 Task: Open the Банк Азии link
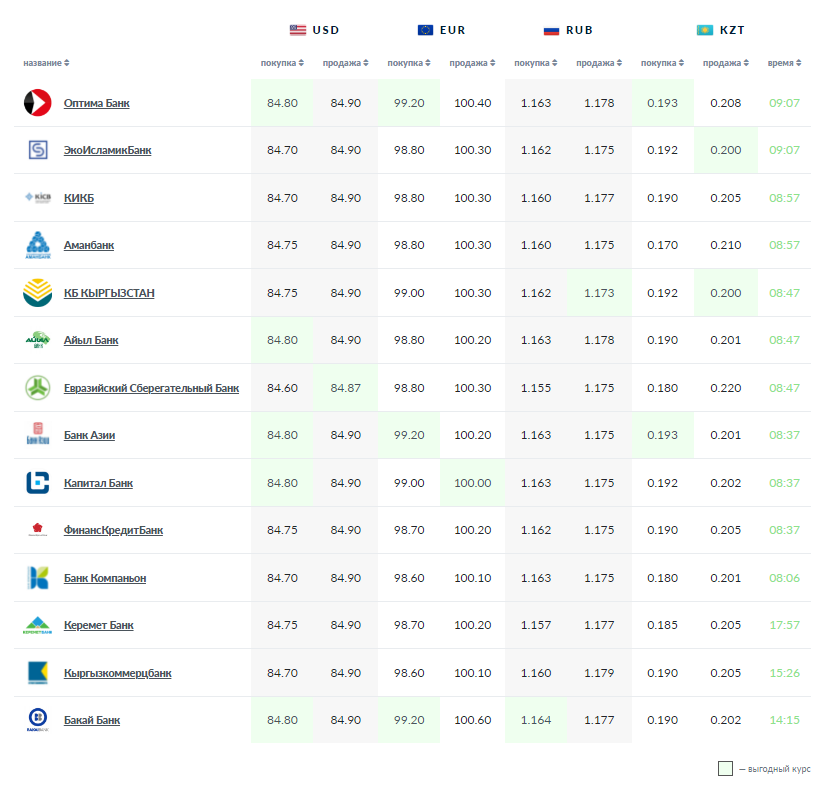96,436
